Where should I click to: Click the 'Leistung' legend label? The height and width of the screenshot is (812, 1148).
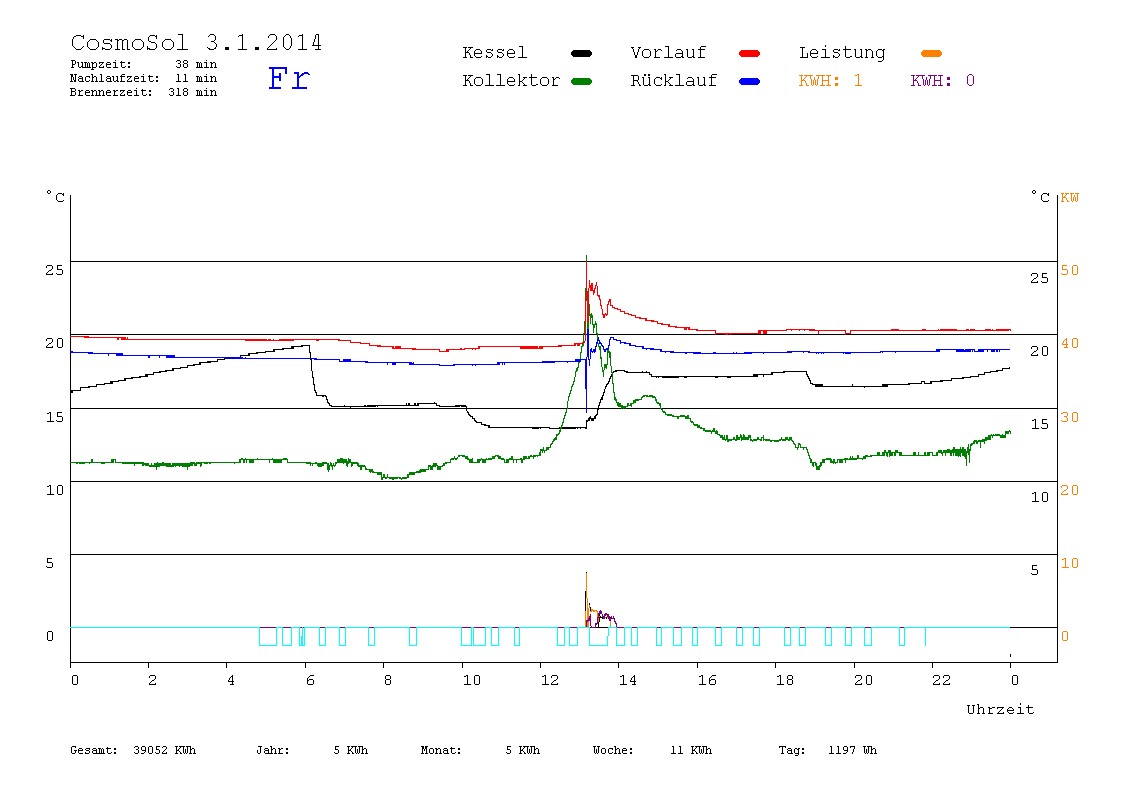point(842,53)
